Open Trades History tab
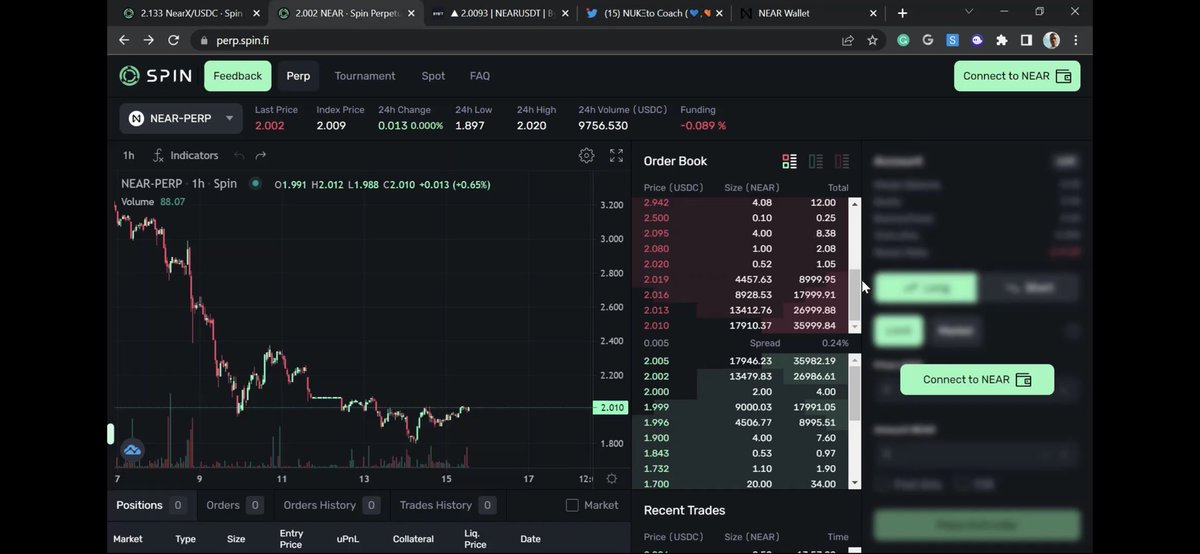The width and height of the screenshot is (1200, 554). pyautogui.click(x=447, y=505)
